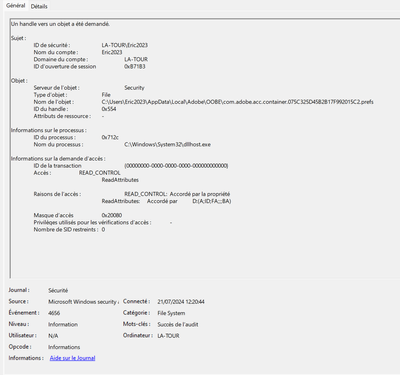
Task: Click the security ID value LA-TOUR\Eric2023
Action: click(125, 45)
